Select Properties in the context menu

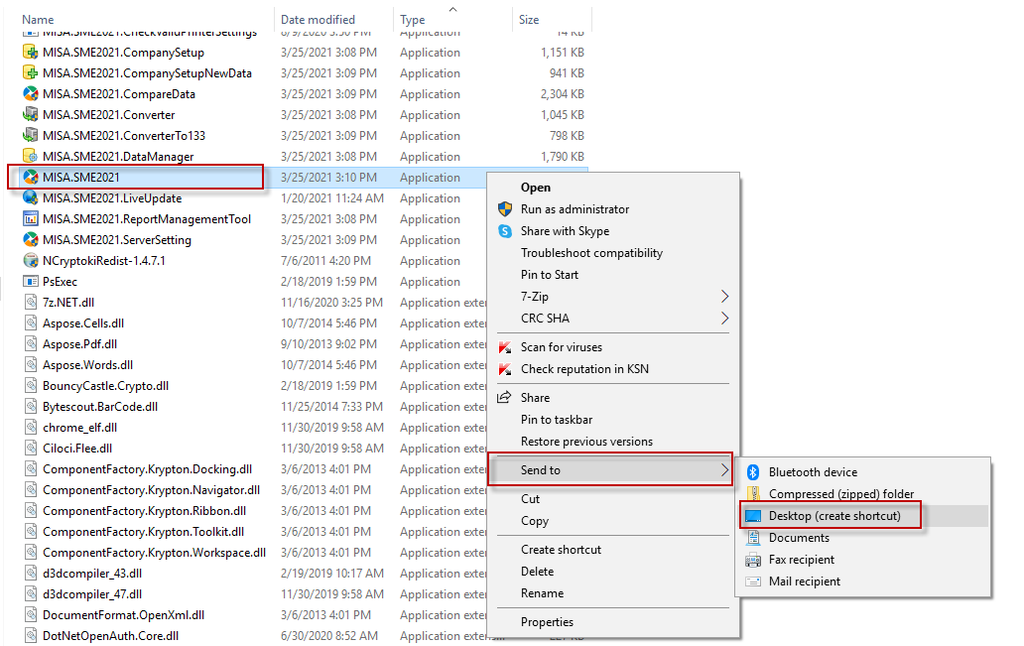coord(547,622)
